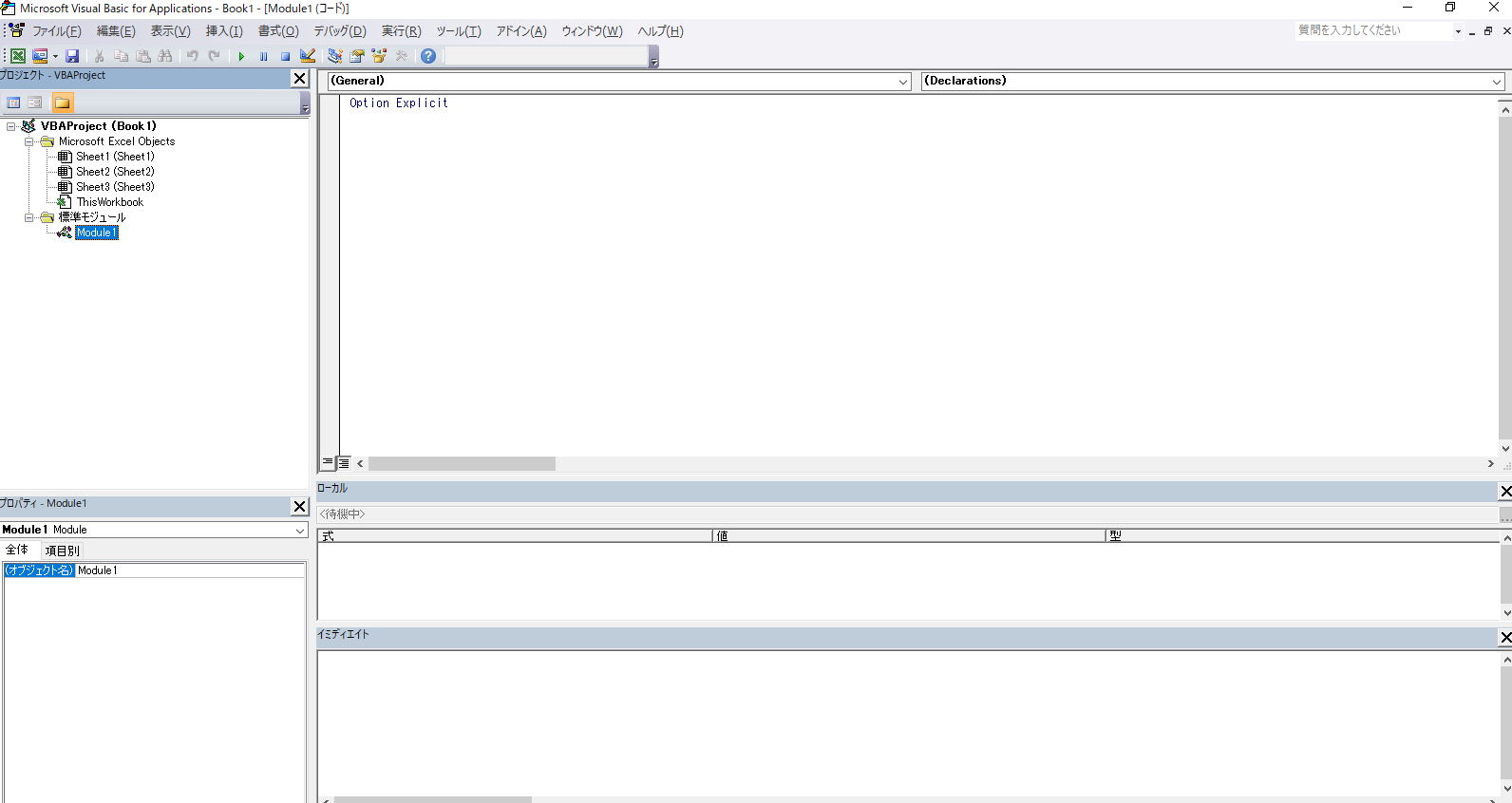The width and height of the screenshot is (1512, 803).
Task: Open the 実行(R) menu
Action: pyautogui.click(x=402, y=31)
